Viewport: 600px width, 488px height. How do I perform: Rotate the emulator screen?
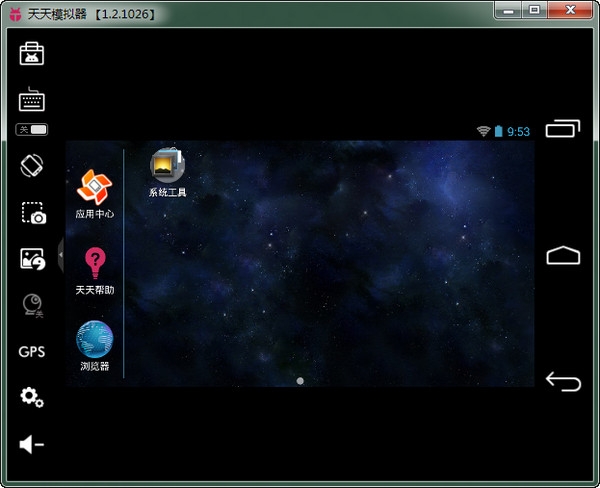[x=32, y=166]
